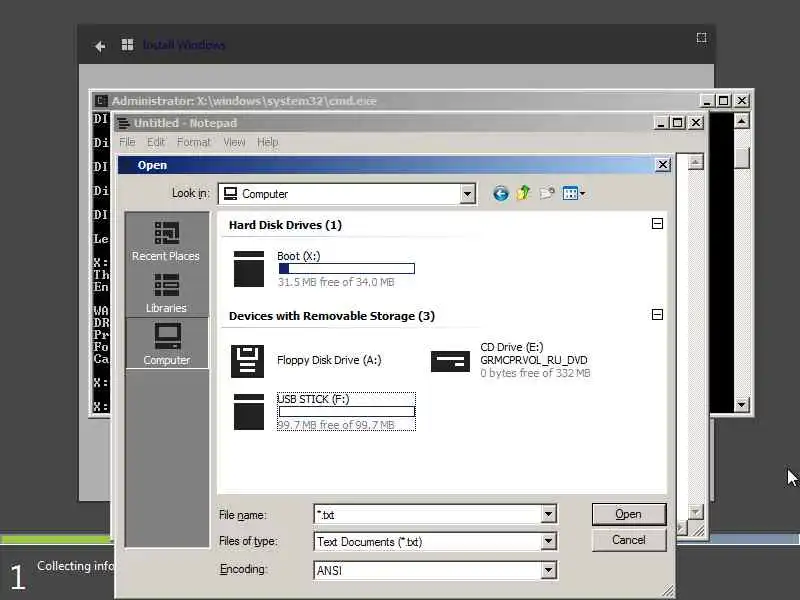This screenshot has height=600, width=800.
Task: Click the File name input field
Action: [x=428, y=514]
